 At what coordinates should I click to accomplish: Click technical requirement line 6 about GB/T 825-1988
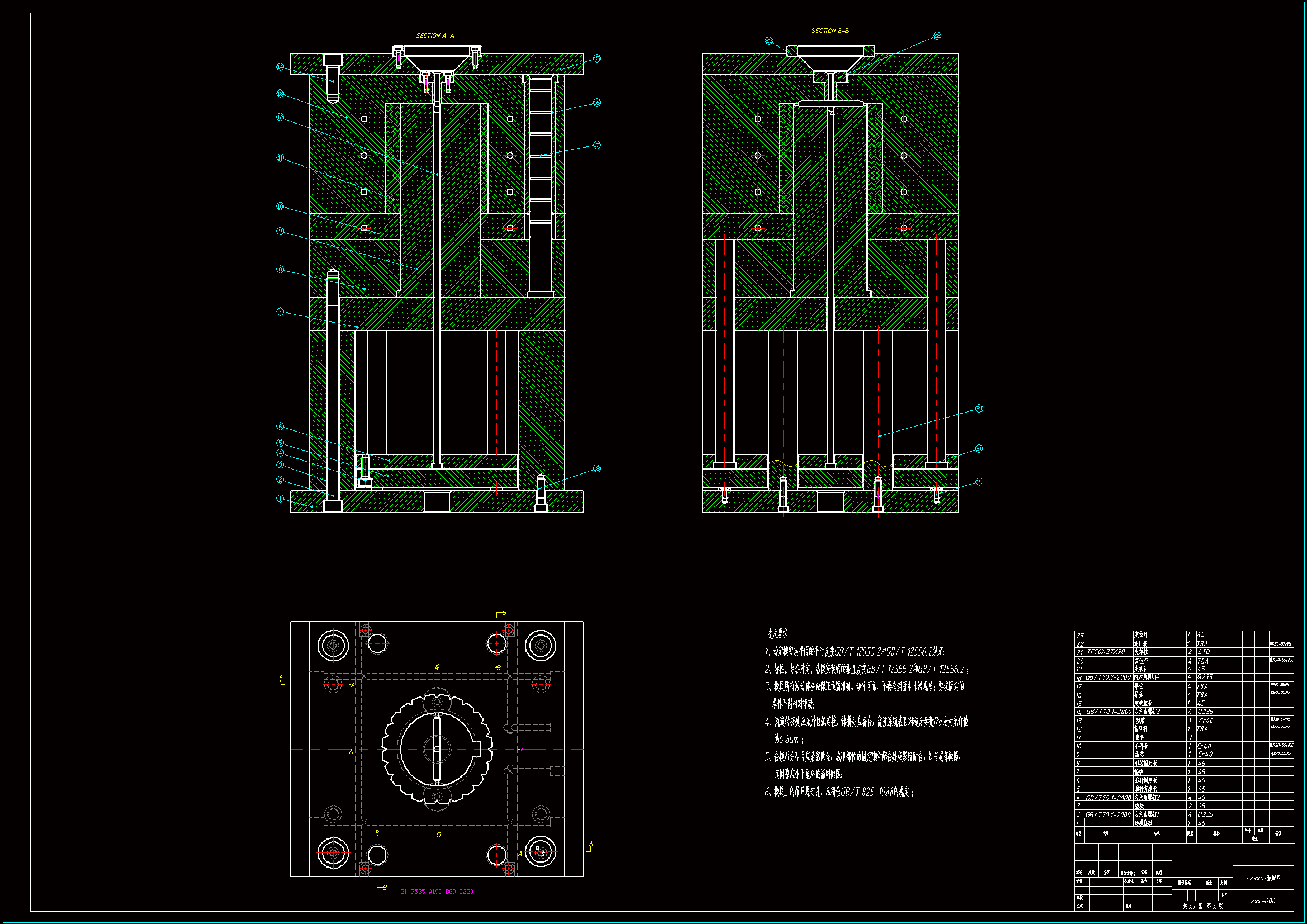[x=839, y=792]
